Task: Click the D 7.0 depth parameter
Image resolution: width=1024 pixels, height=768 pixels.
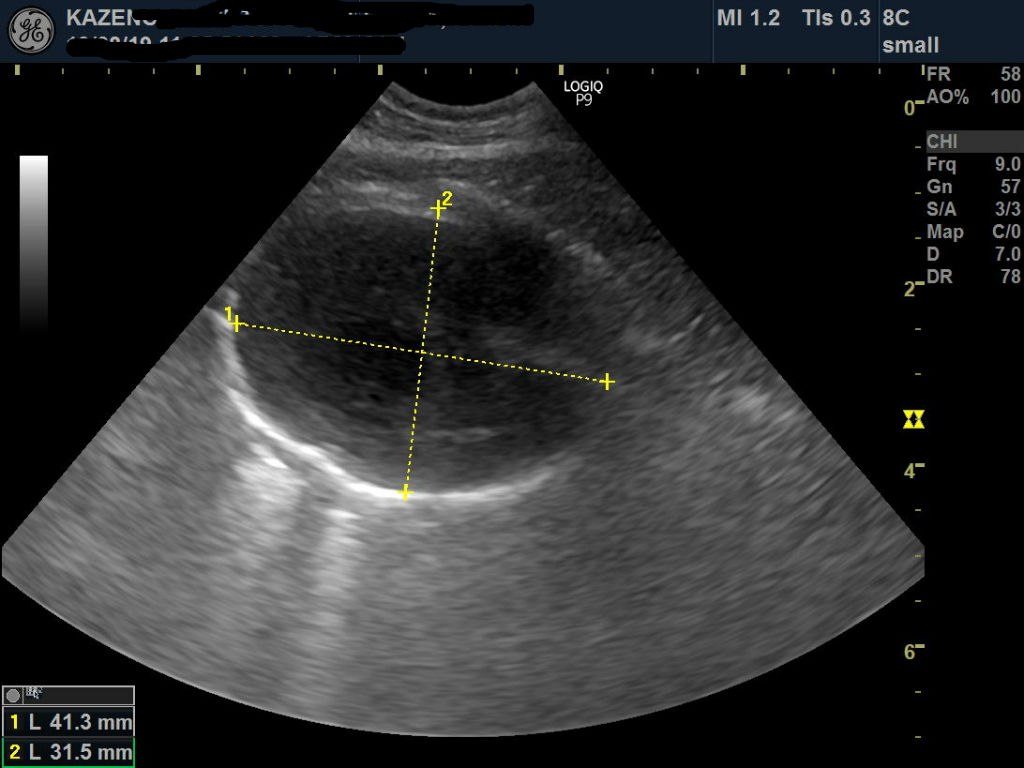Action: [x=973, y=254]
